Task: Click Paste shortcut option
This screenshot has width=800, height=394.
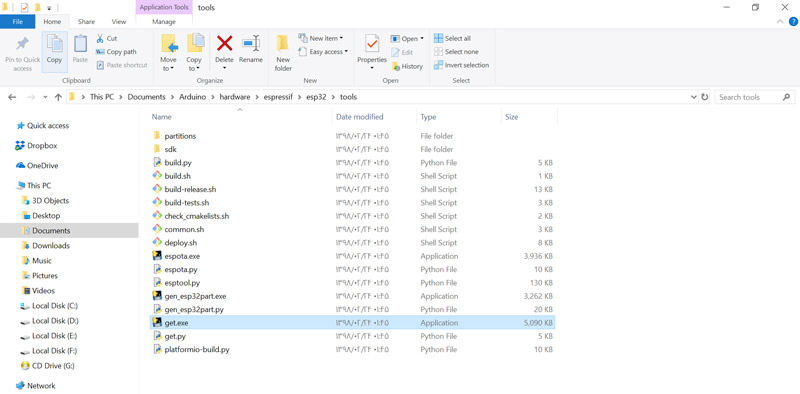Action: [121, 65]
